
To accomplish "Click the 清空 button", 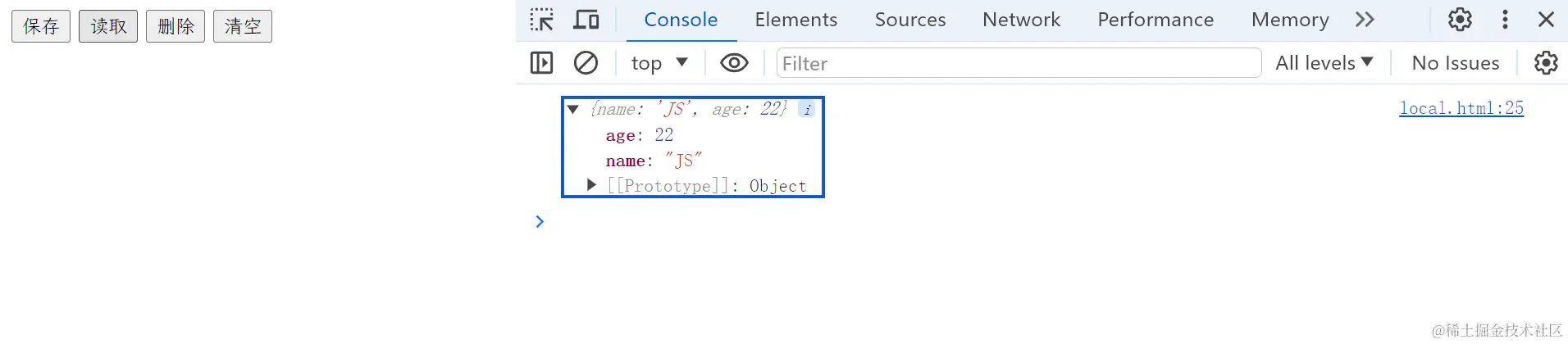I will point(243,26).
